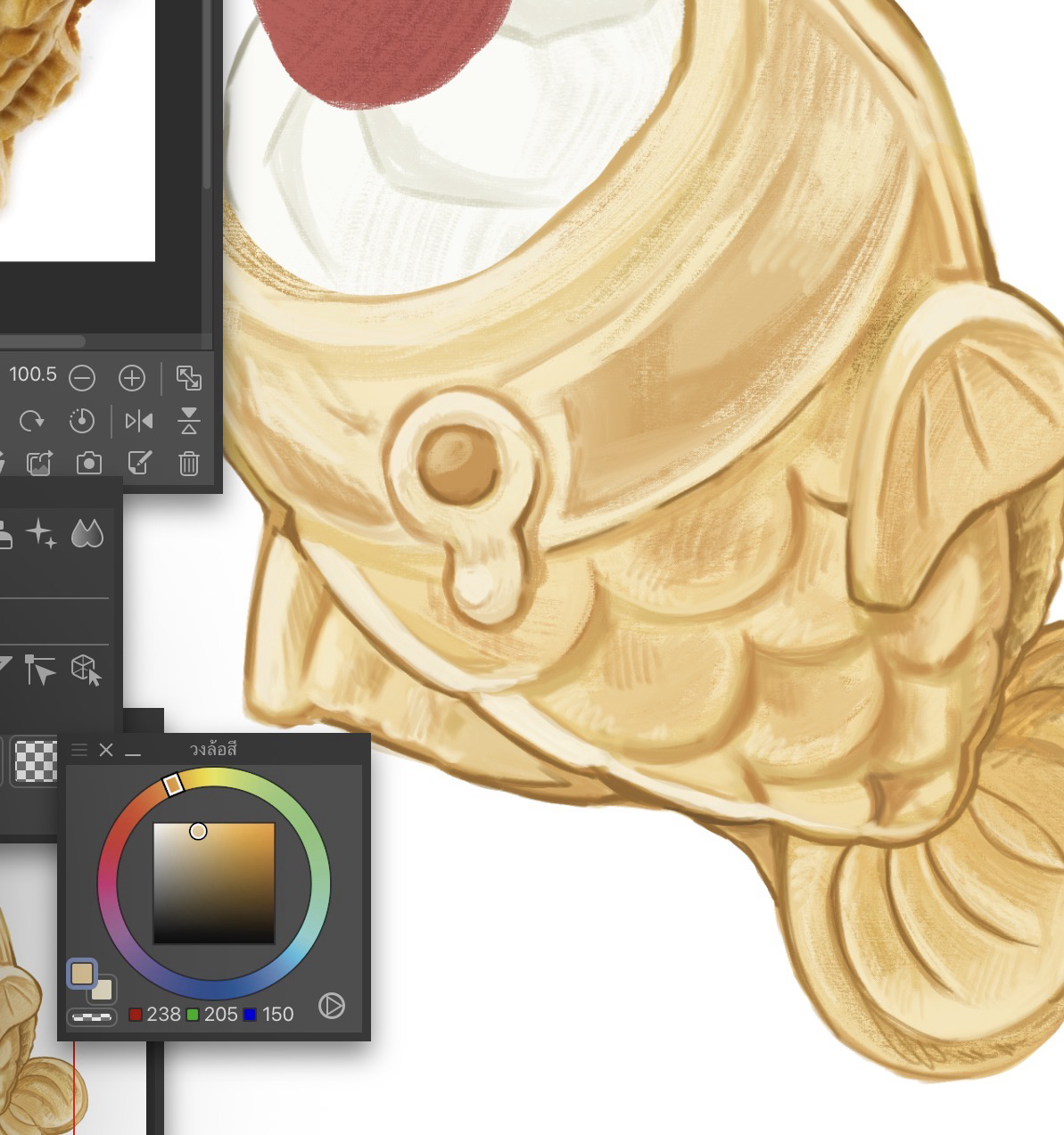Viewport: 1064px width, 1135px height.
Task: Choose the transparent color bar
Action: click(x=91, y=1016)
